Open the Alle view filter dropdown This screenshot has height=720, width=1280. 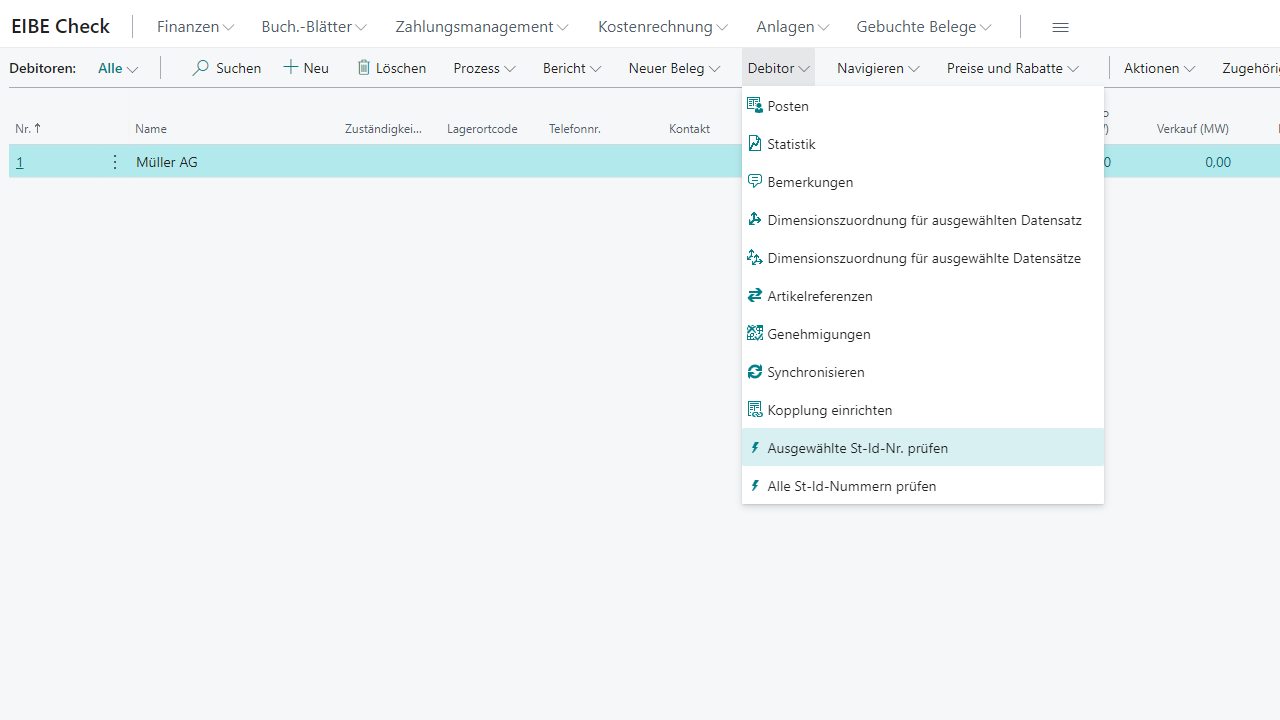118,68
